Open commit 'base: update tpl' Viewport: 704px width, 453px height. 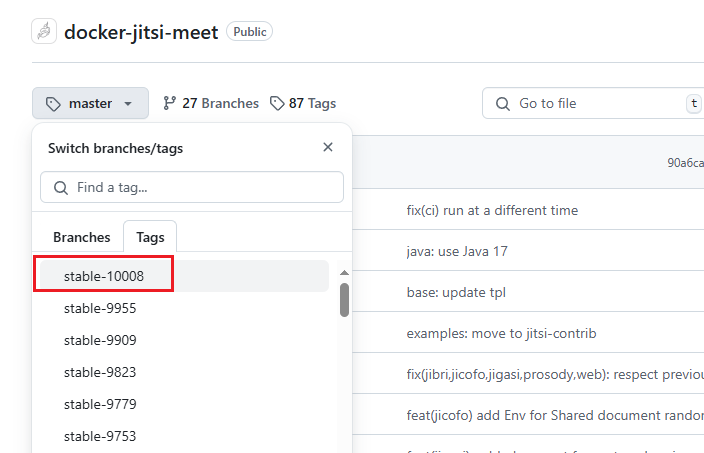click(456, 292)
